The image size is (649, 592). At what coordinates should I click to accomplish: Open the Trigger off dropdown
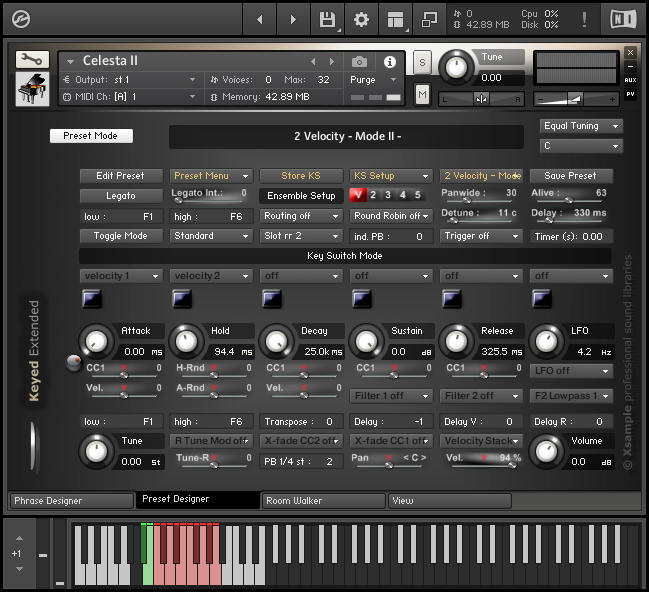pos(481,236)
